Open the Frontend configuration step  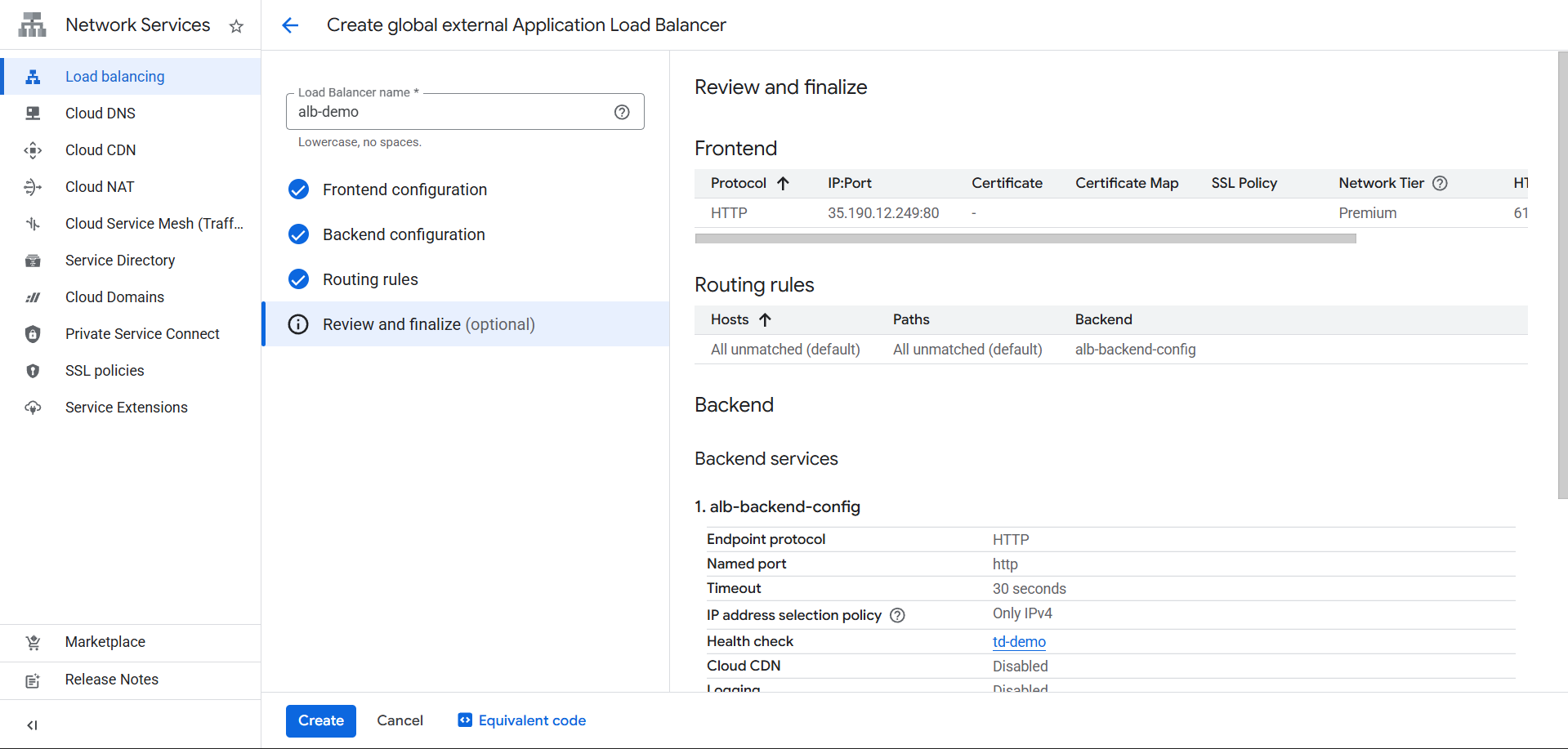click(404, 189)
